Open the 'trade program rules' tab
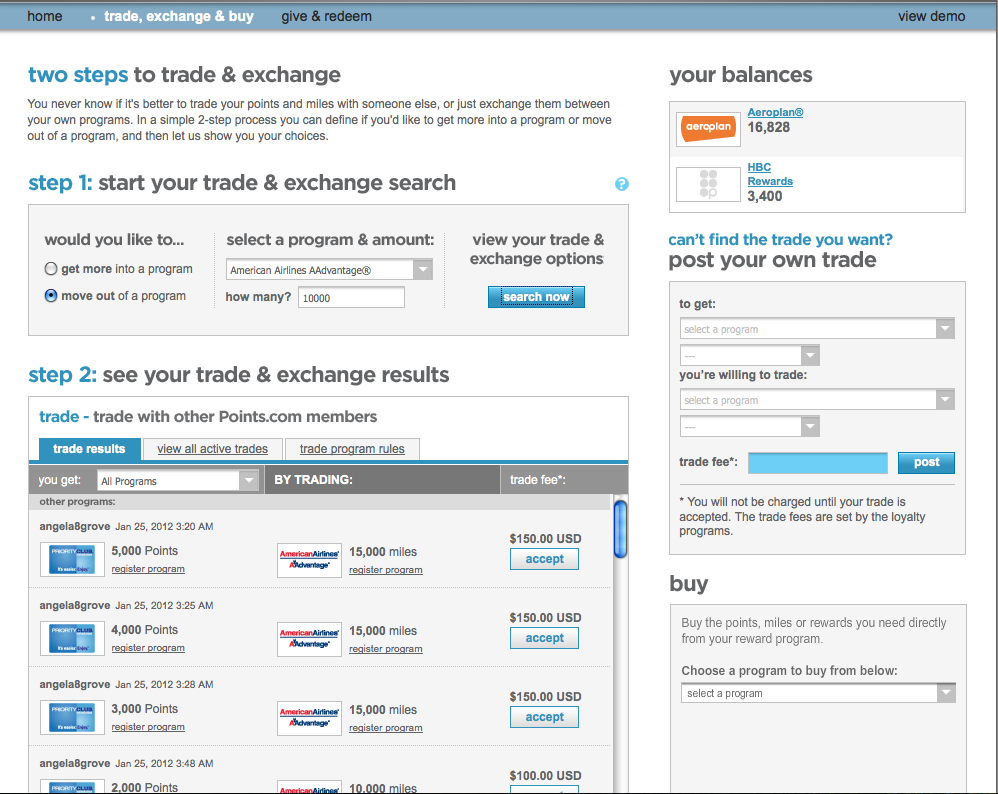Screen dimensions: 998x794 coord(352,449)
